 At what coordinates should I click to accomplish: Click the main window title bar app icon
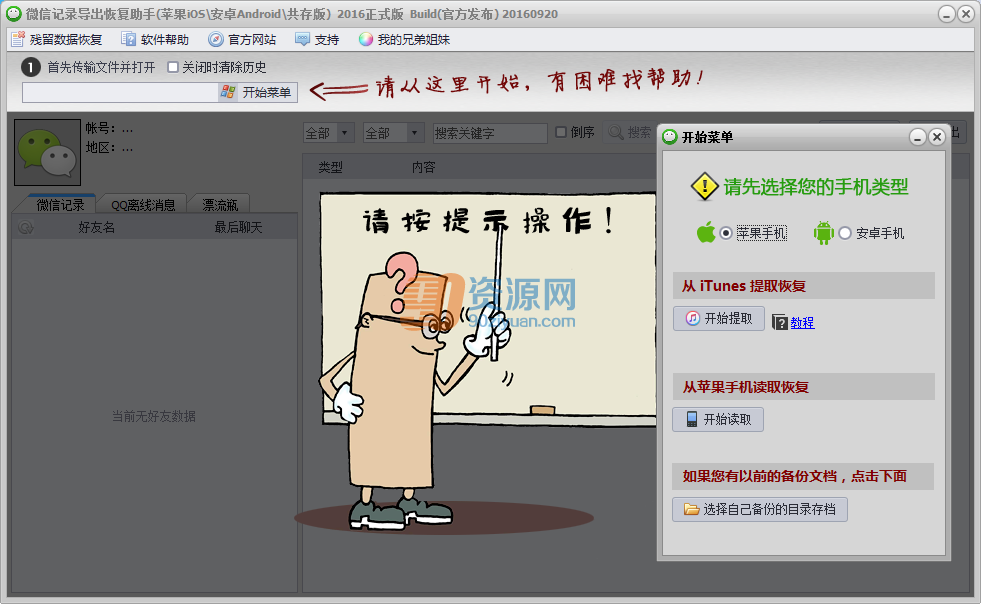pyautogui.click(x=14, y=14)
